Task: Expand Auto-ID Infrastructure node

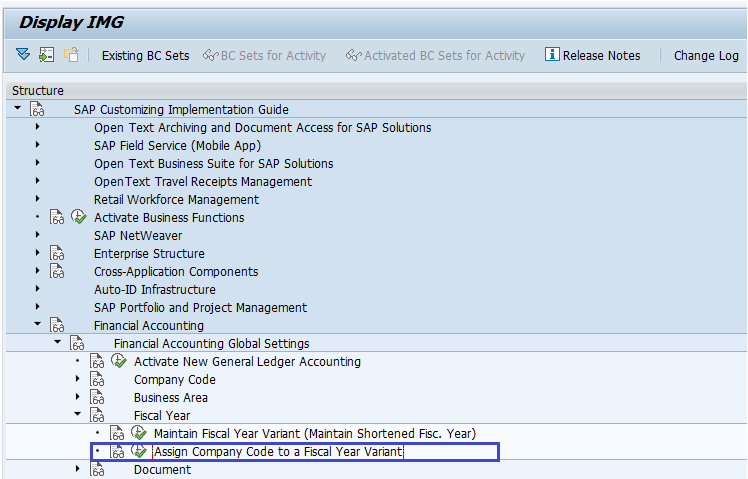Action: click(x=37, y=289)
